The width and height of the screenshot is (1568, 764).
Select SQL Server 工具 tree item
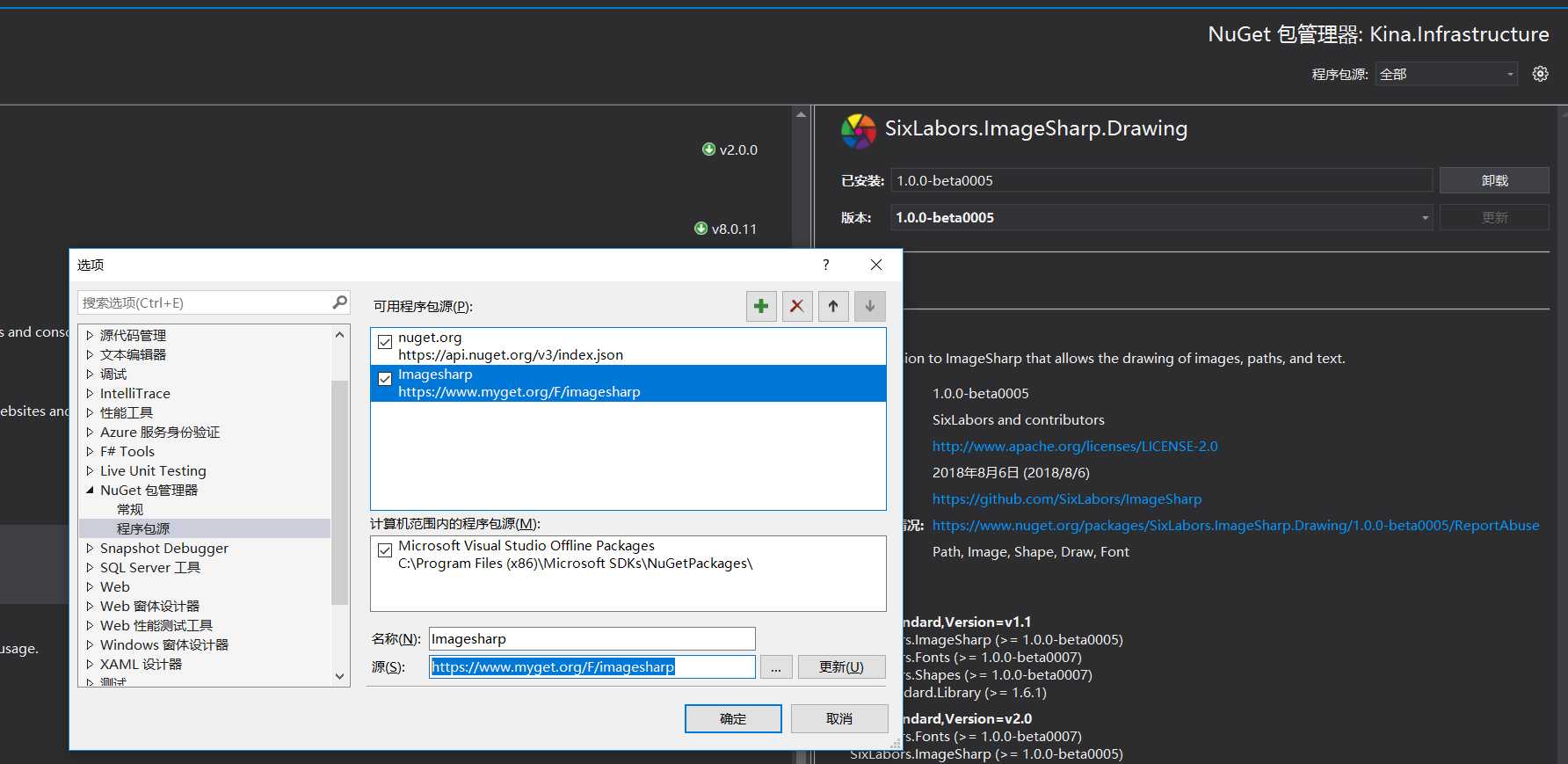pyautogui.click(x=150, y=567)
